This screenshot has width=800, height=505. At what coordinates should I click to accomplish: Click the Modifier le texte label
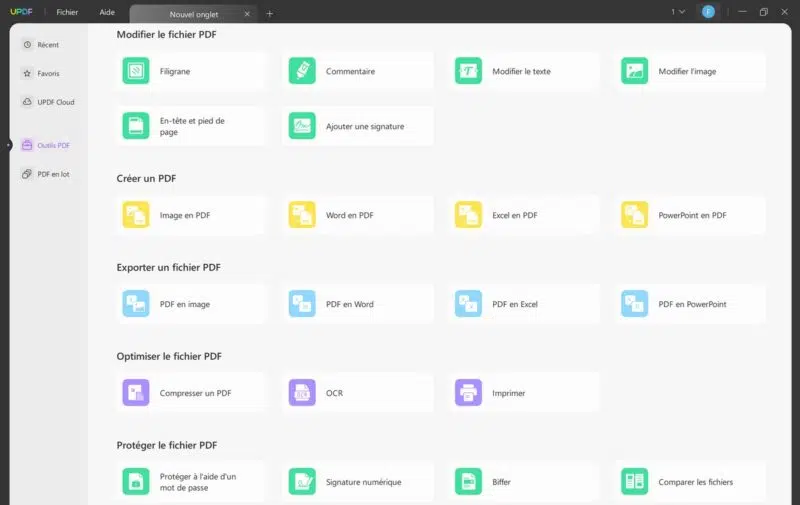[521, 71]
